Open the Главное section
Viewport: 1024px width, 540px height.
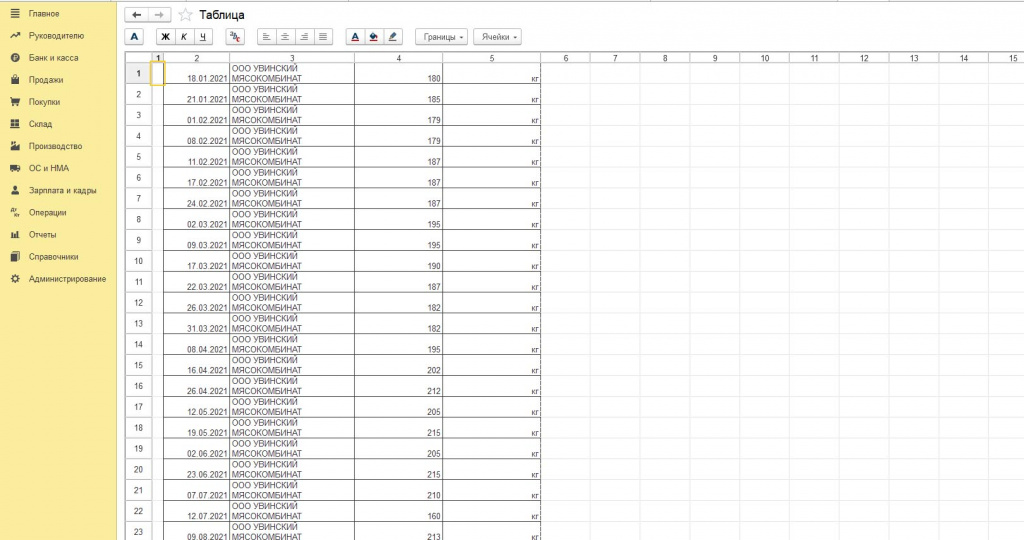[x=44, y=14]
